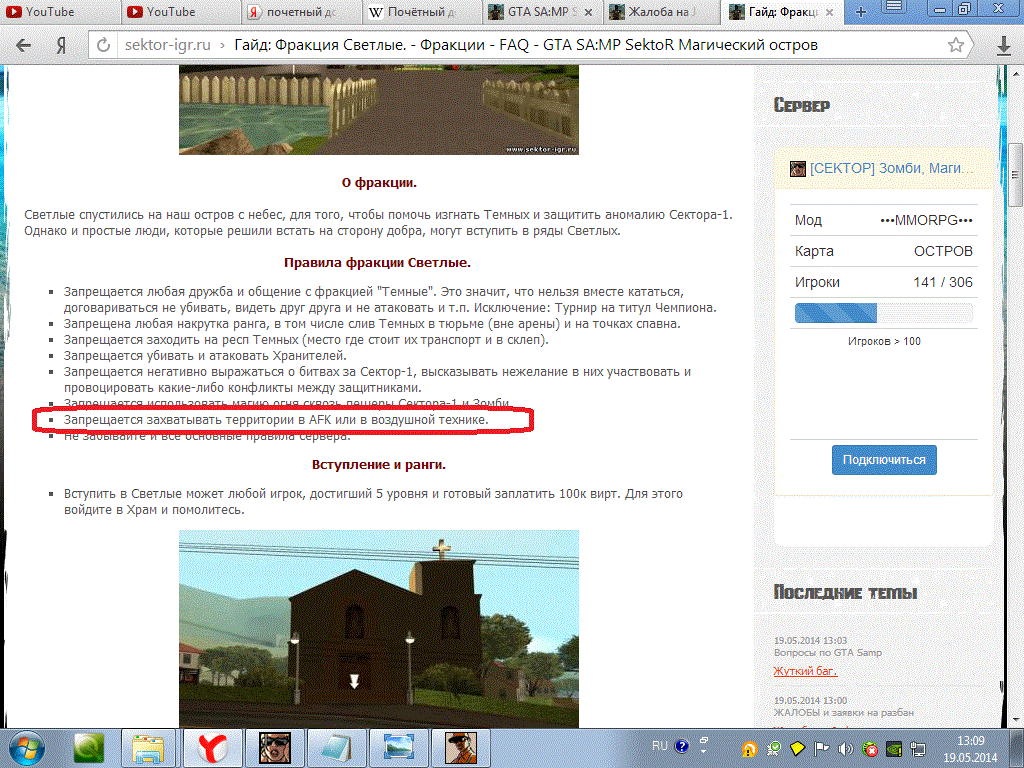Click the '141 / 306' players value

[942, 282]
